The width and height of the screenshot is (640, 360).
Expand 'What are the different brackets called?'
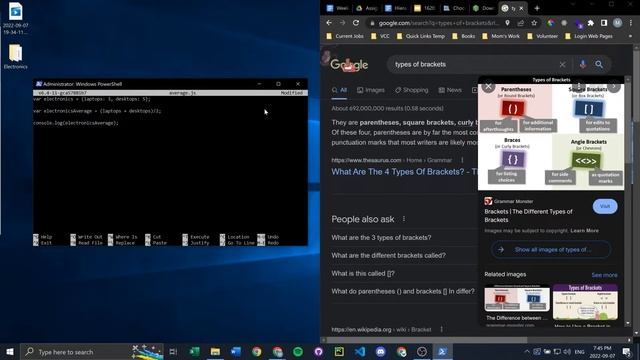tap(404, 256)
